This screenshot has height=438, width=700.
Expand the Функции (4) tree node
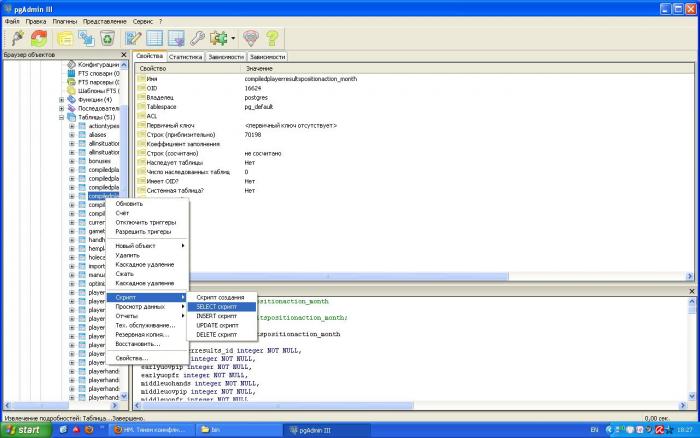(x=62, y=100)
